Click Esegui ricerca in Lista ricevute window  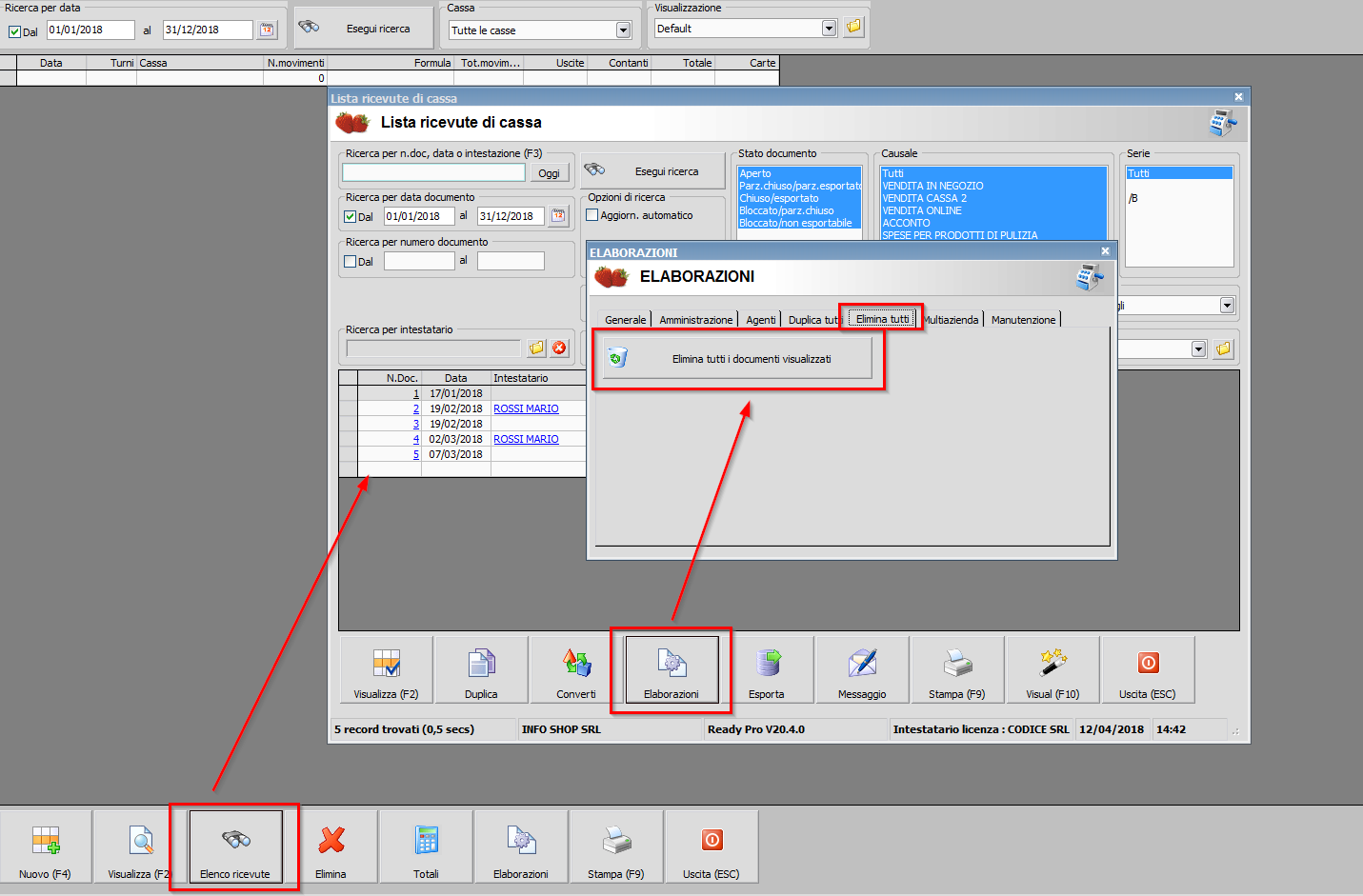click(x=653, y=171)
